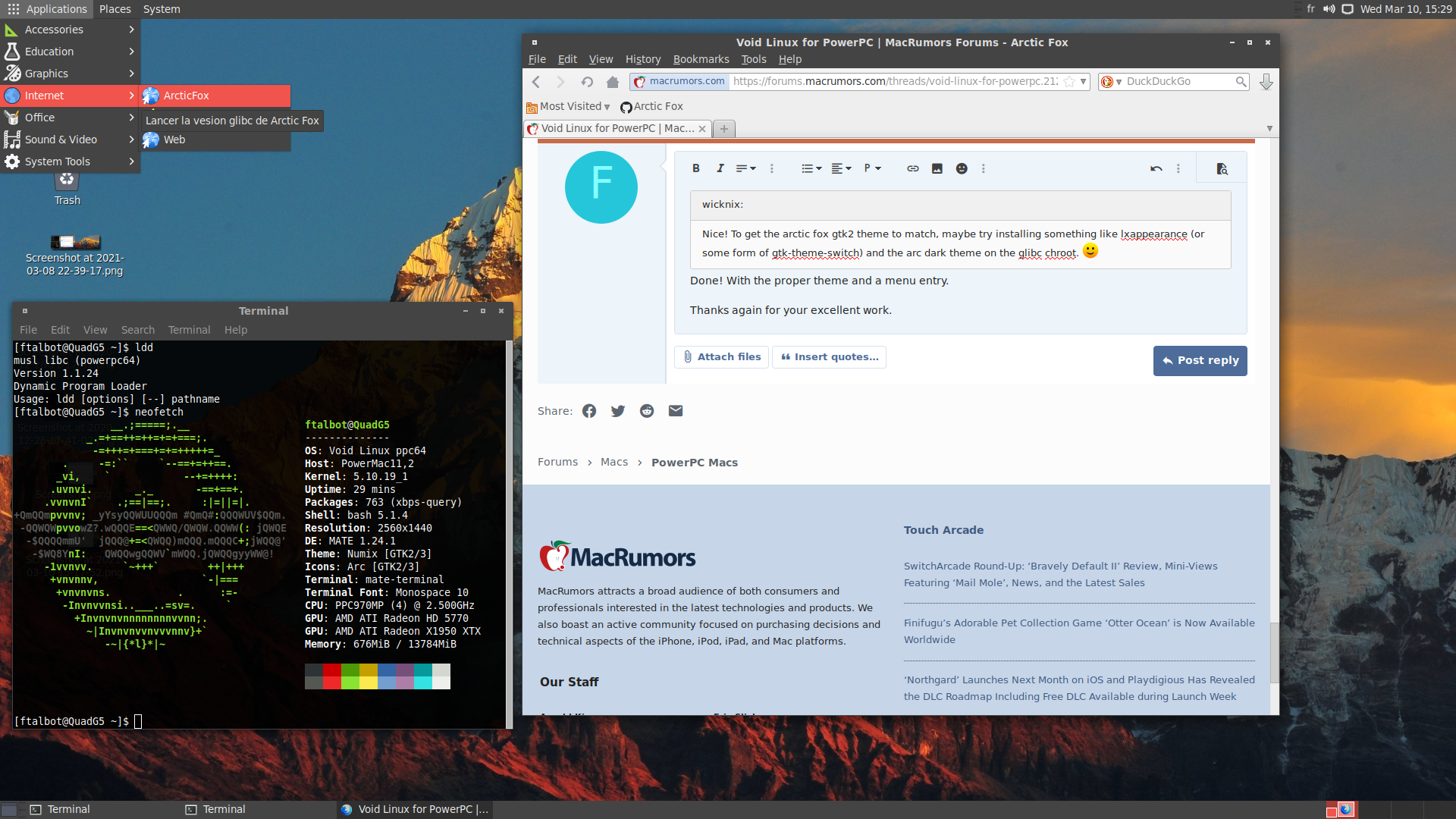Click the browser reload button
Viewport: 1456px width, 819px height.
pos(587,82)
